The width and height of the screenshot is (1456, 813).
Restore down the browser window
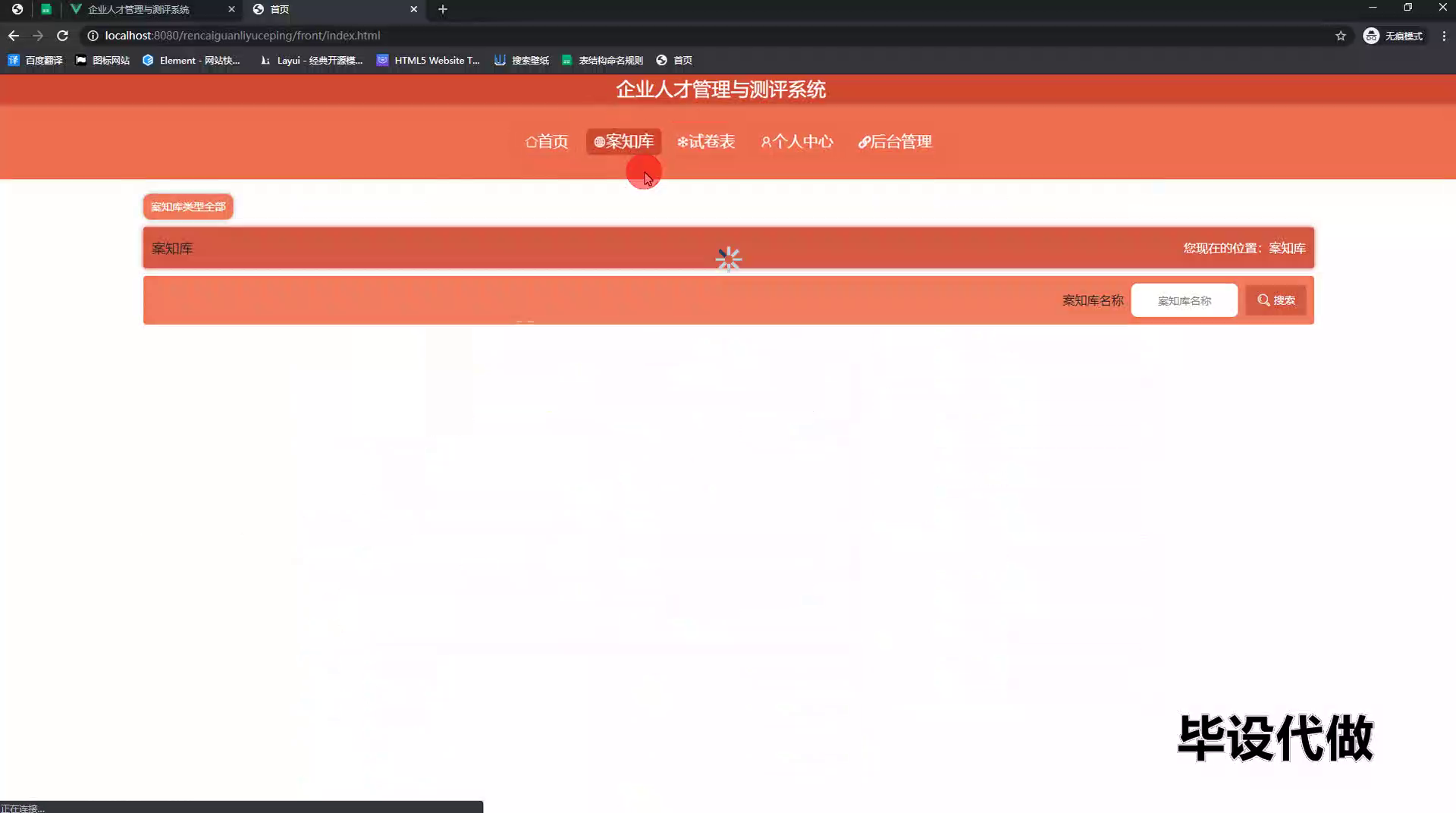(1407, 8)
